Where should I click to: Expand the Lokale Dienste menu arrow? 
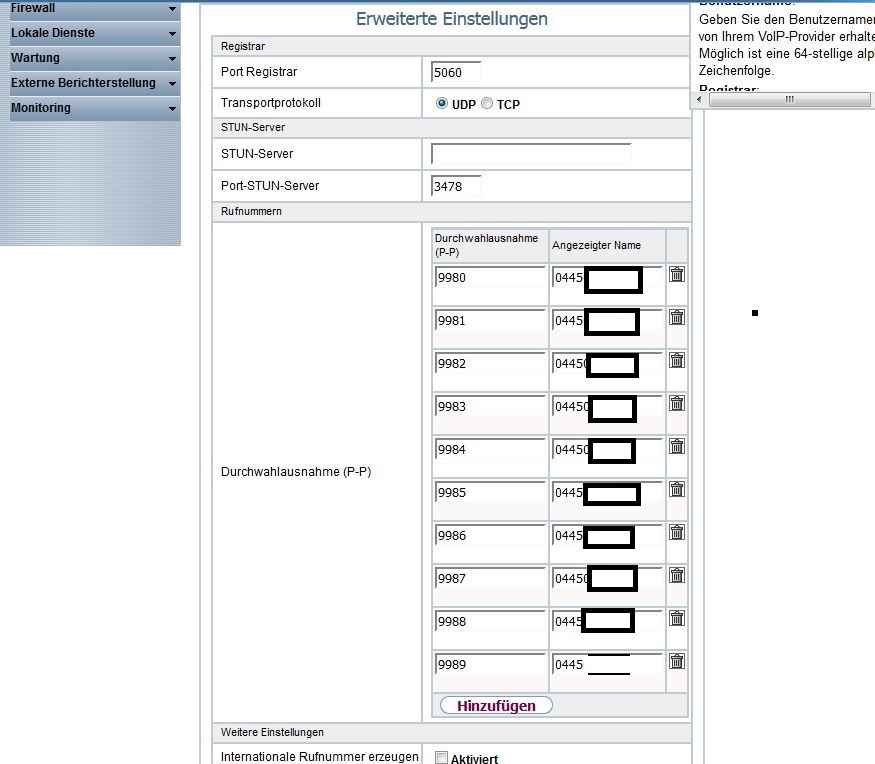pyautogui.click(x=172, y=33)
